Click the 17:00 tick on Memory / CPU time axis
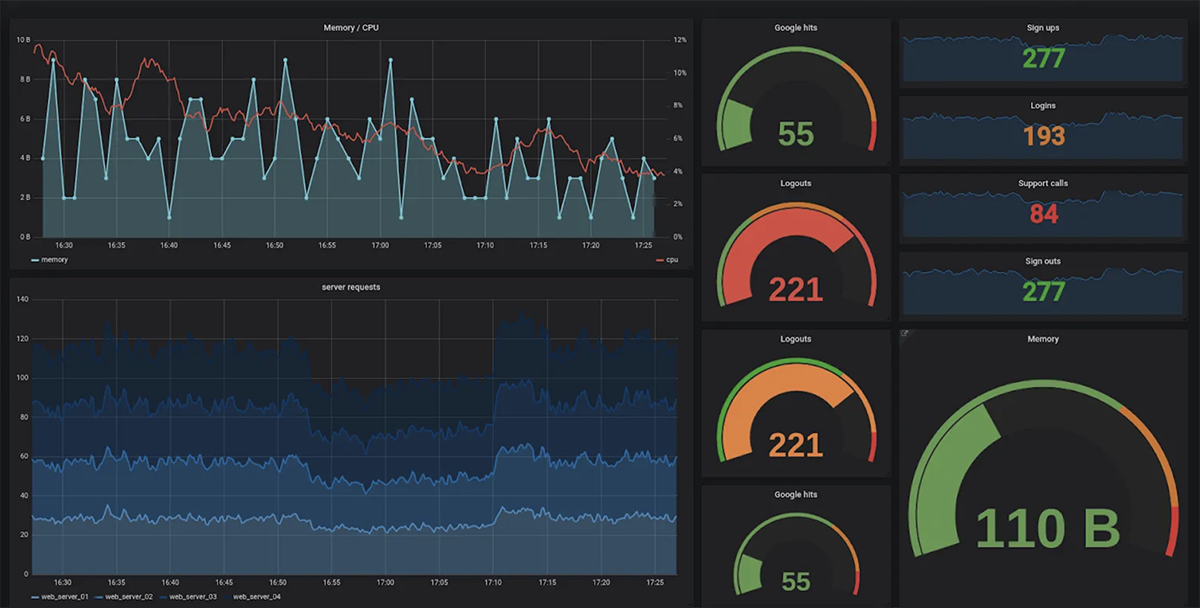1200x608 pixels. 380,245
